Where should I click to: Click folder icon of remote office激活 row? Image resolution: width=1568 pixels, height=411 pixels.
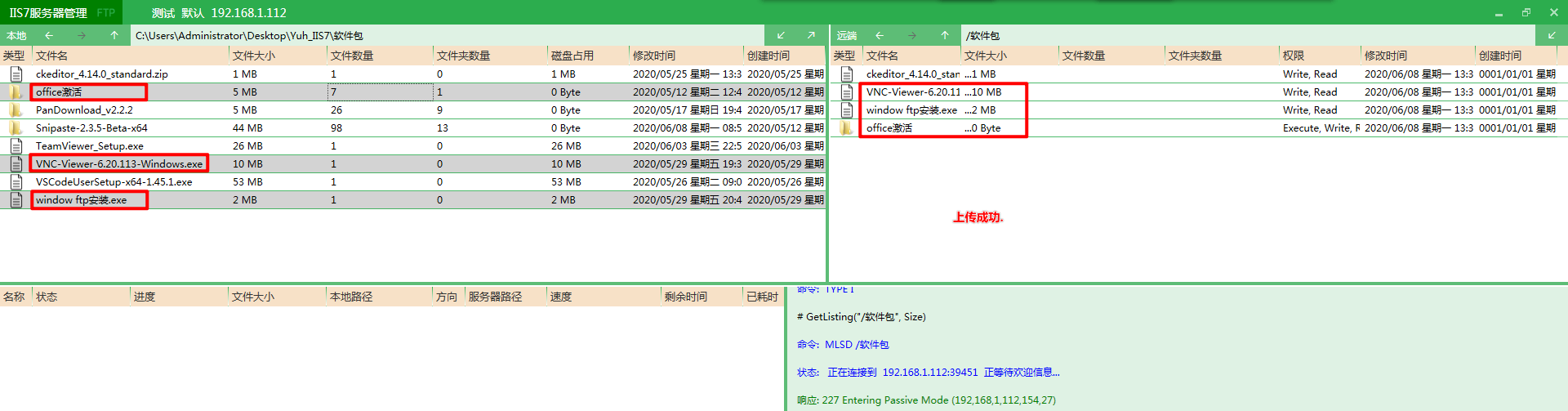[847, 127]
